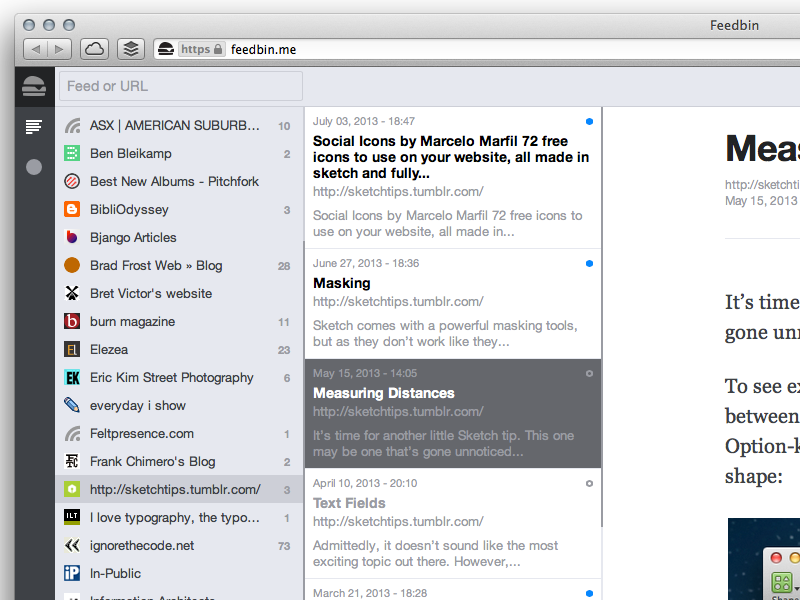Open the iCloud tabs button
The image size is (800, 600).
[93, 49]
